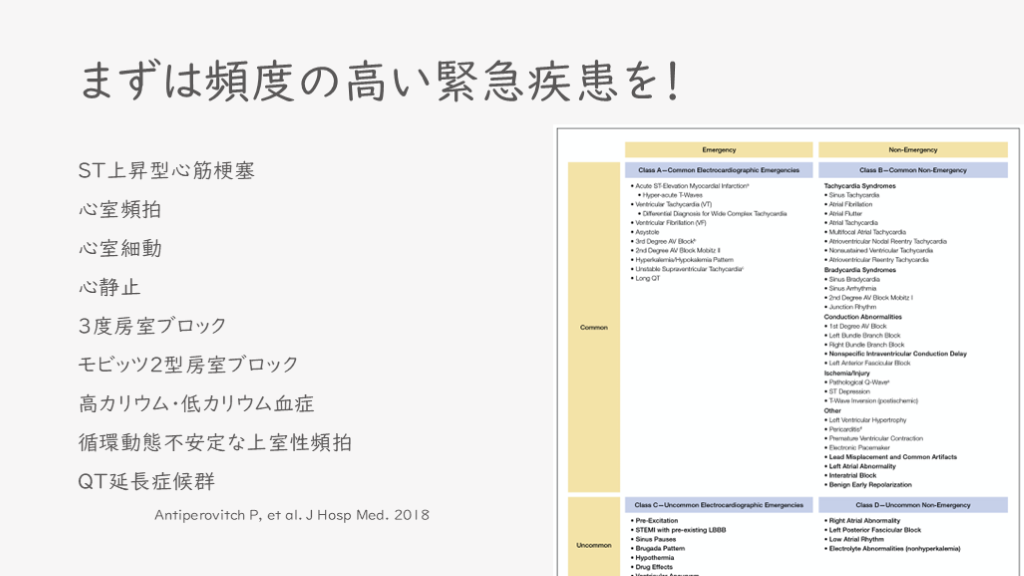
Task: Click the Tachycardia Syndromes heading in table
Action: coord(860,186)
